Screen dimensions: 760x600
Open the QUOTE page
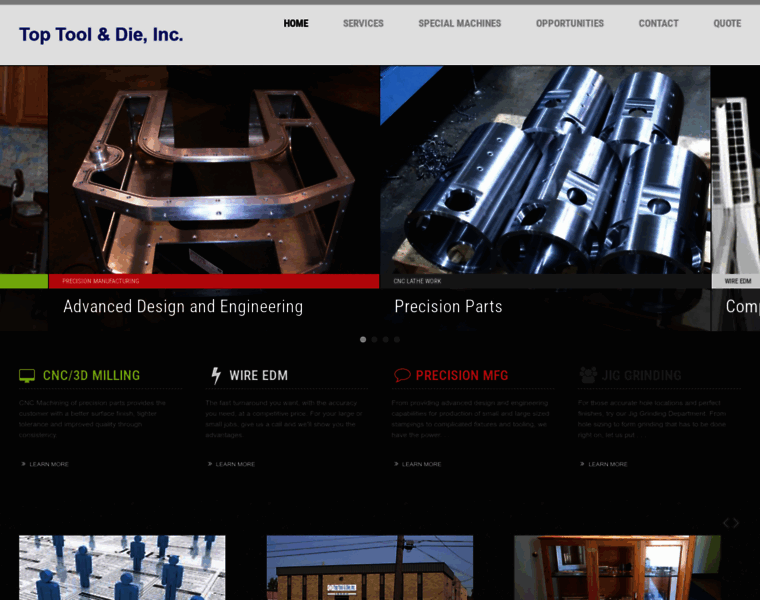point(727,23)
